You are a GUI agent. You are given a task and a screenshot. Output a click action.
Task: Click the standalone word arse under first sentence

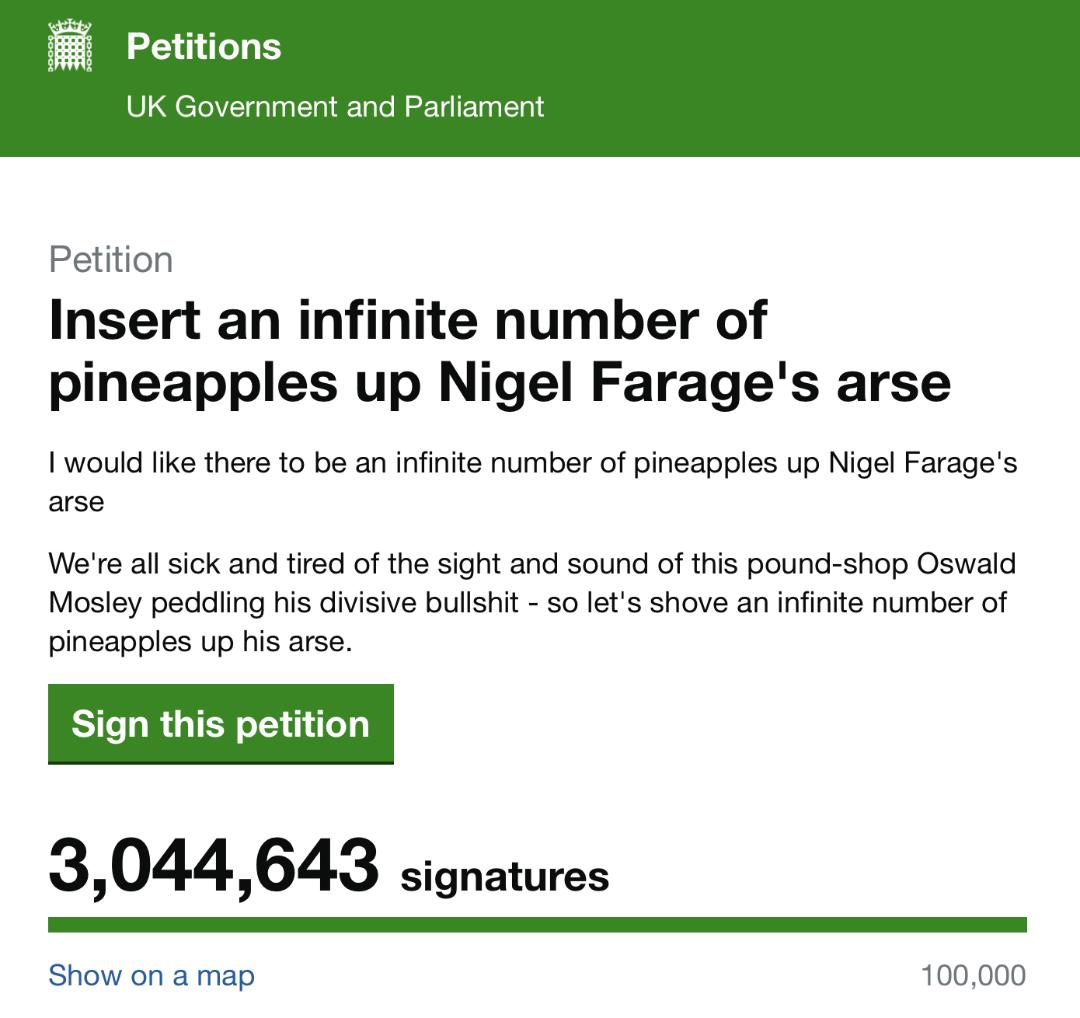(x=76, y=501)
